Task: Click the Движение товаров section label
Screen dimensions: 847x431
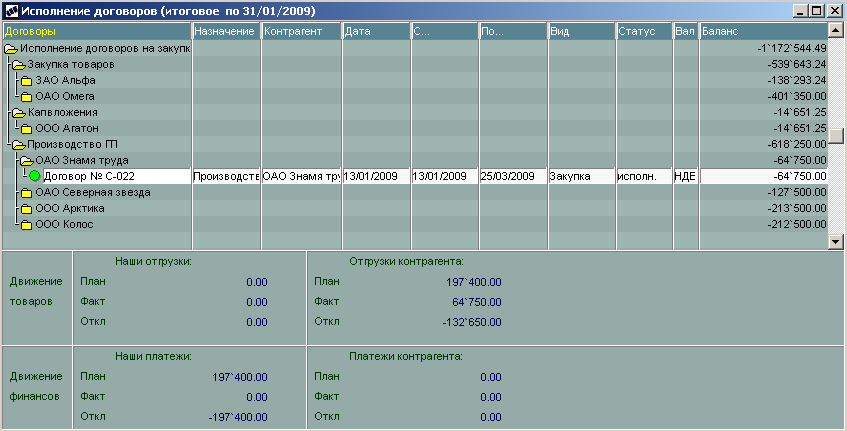Action: [x=36, y=292]
